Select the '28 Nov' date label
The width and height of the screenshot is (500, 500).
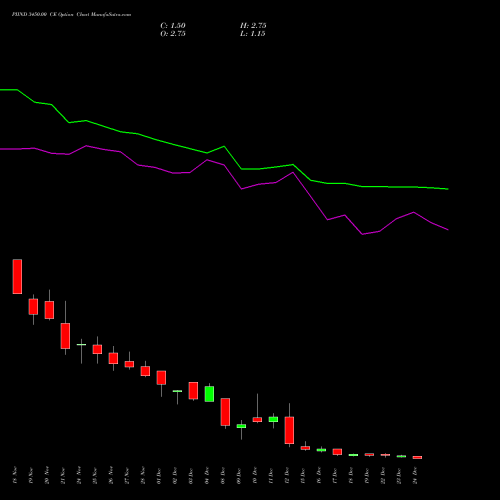[x=143, y=475]
